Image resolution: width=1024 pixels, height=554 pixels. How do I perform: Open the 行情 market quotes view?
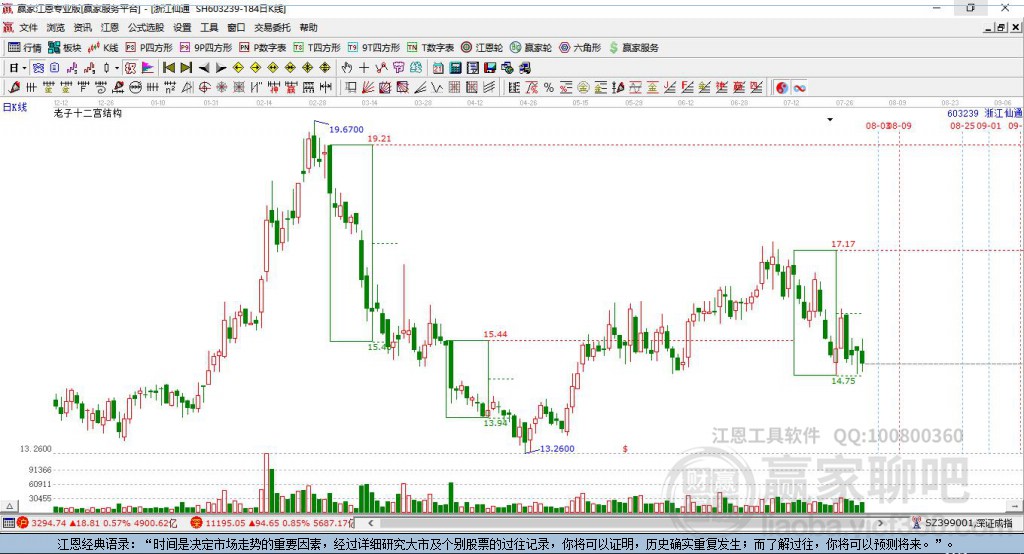(25, 48)
